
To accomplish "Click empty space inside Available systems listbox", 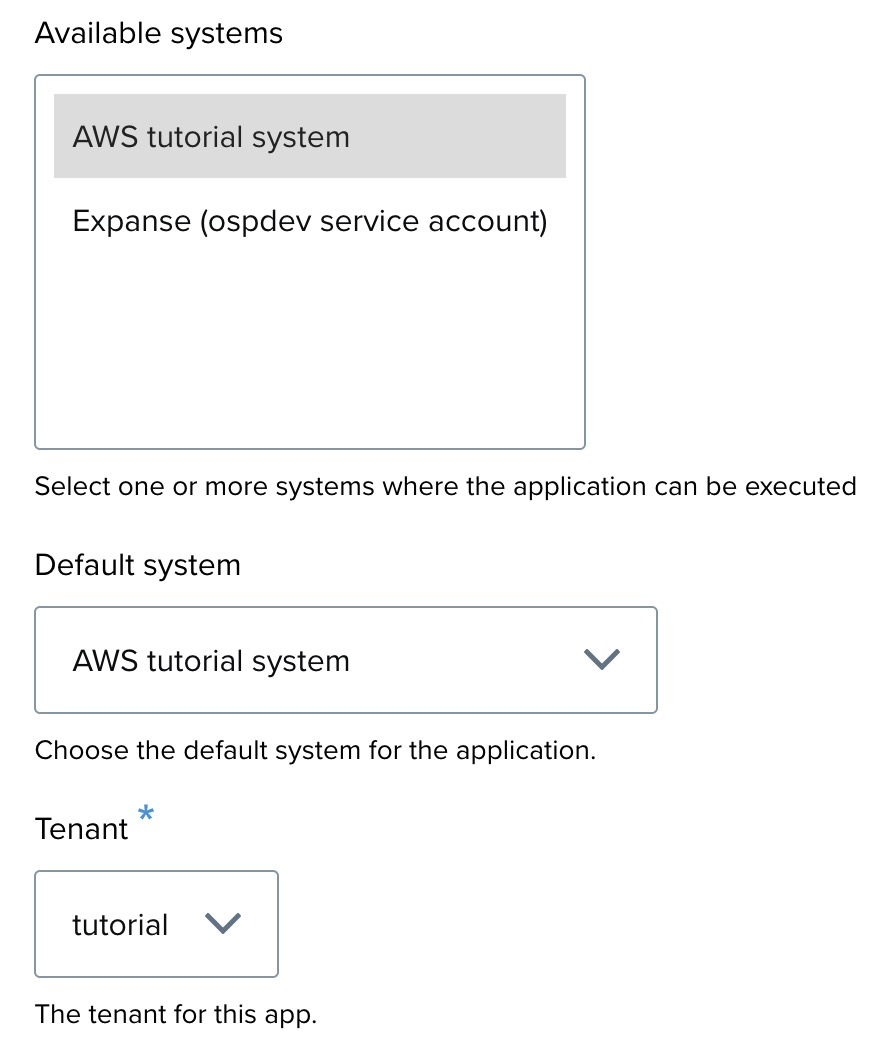I will pos(309,350).
